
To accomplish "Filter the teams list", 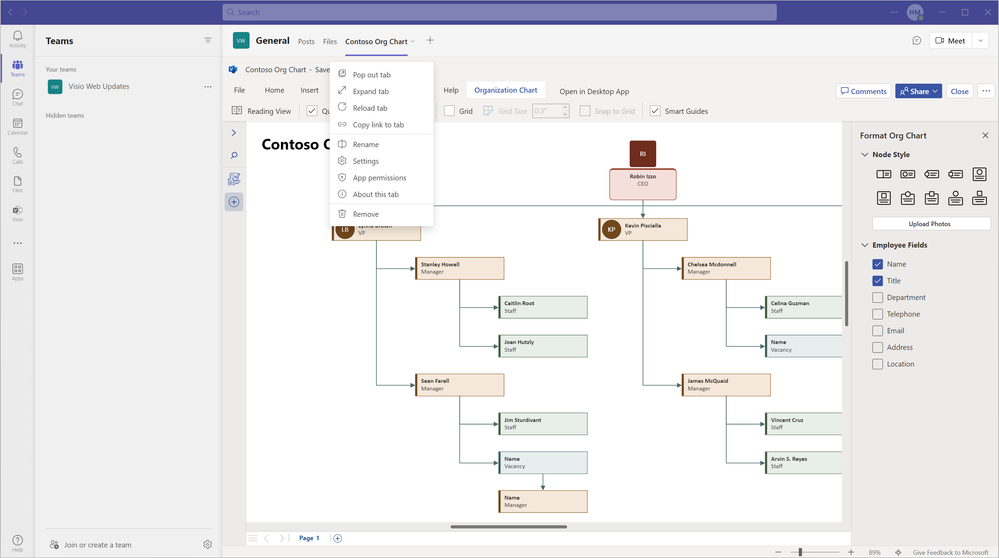I will pyautogui.click(x=208, y=40).
